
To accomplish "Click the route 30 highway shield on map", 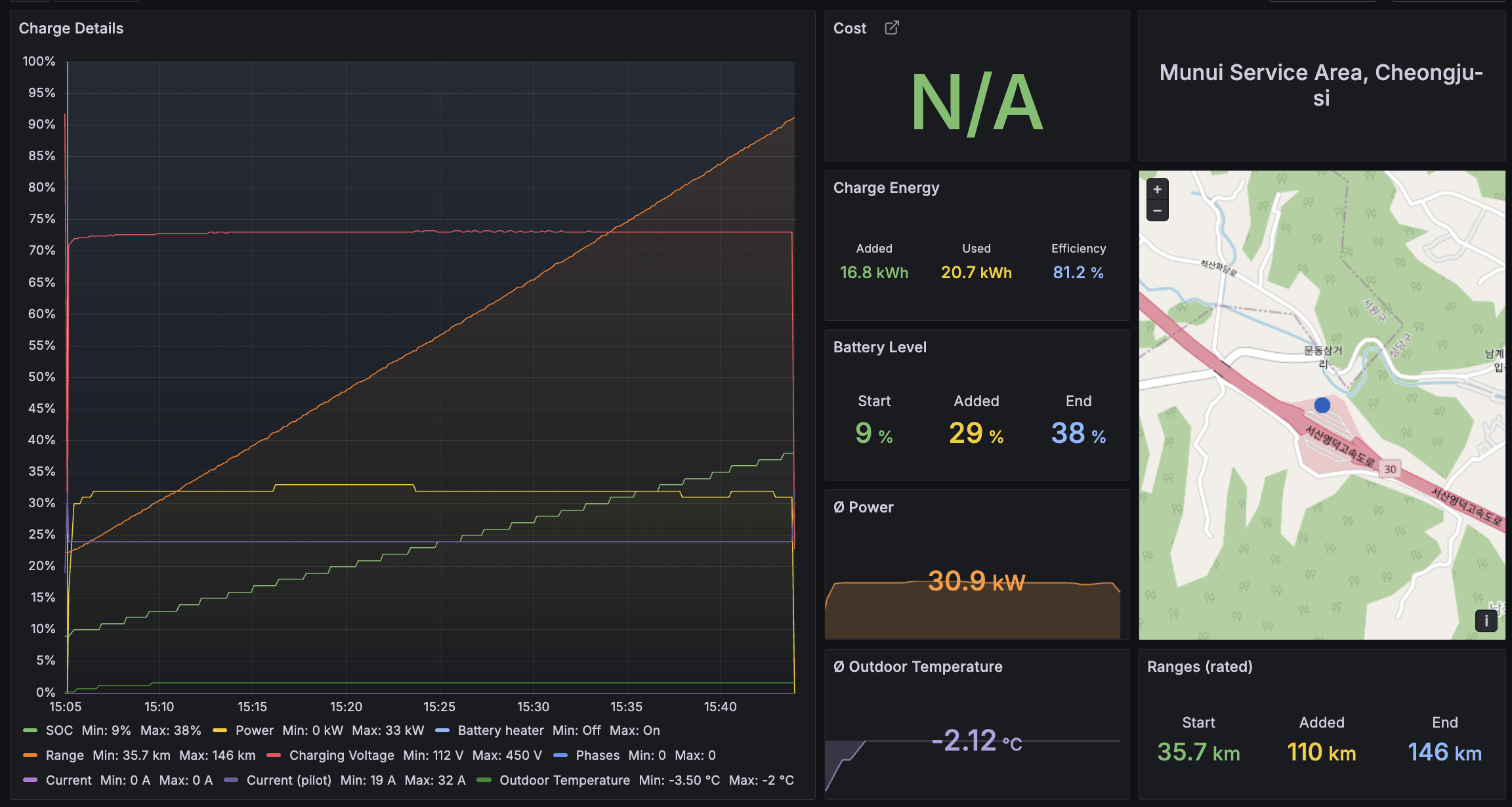I will (1390, 469).
